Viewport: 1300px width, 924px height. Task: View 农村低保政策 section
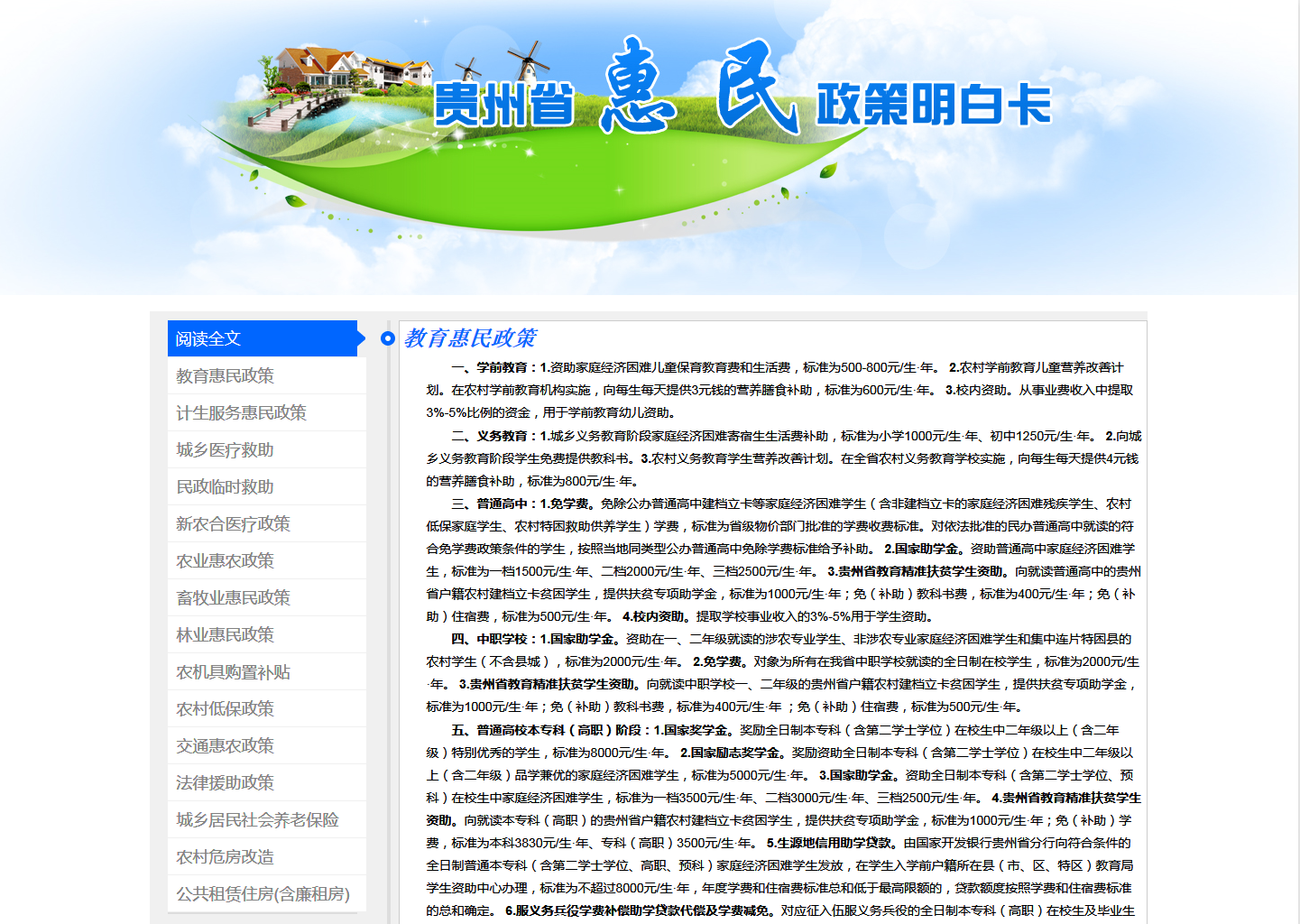tap(225, 709)
